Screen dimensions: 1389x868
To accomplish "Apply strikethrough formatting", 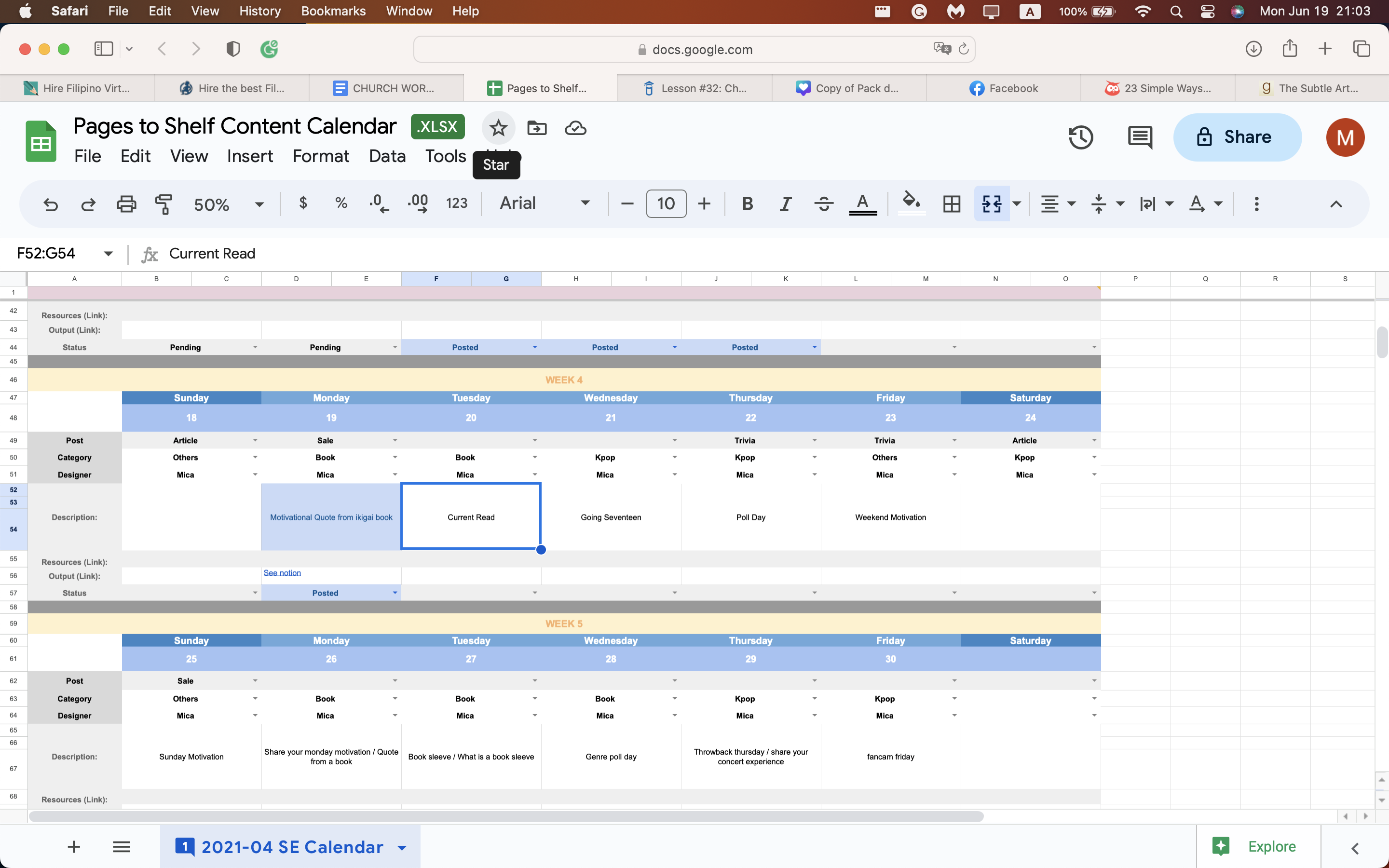I will [x=824, y=203].
